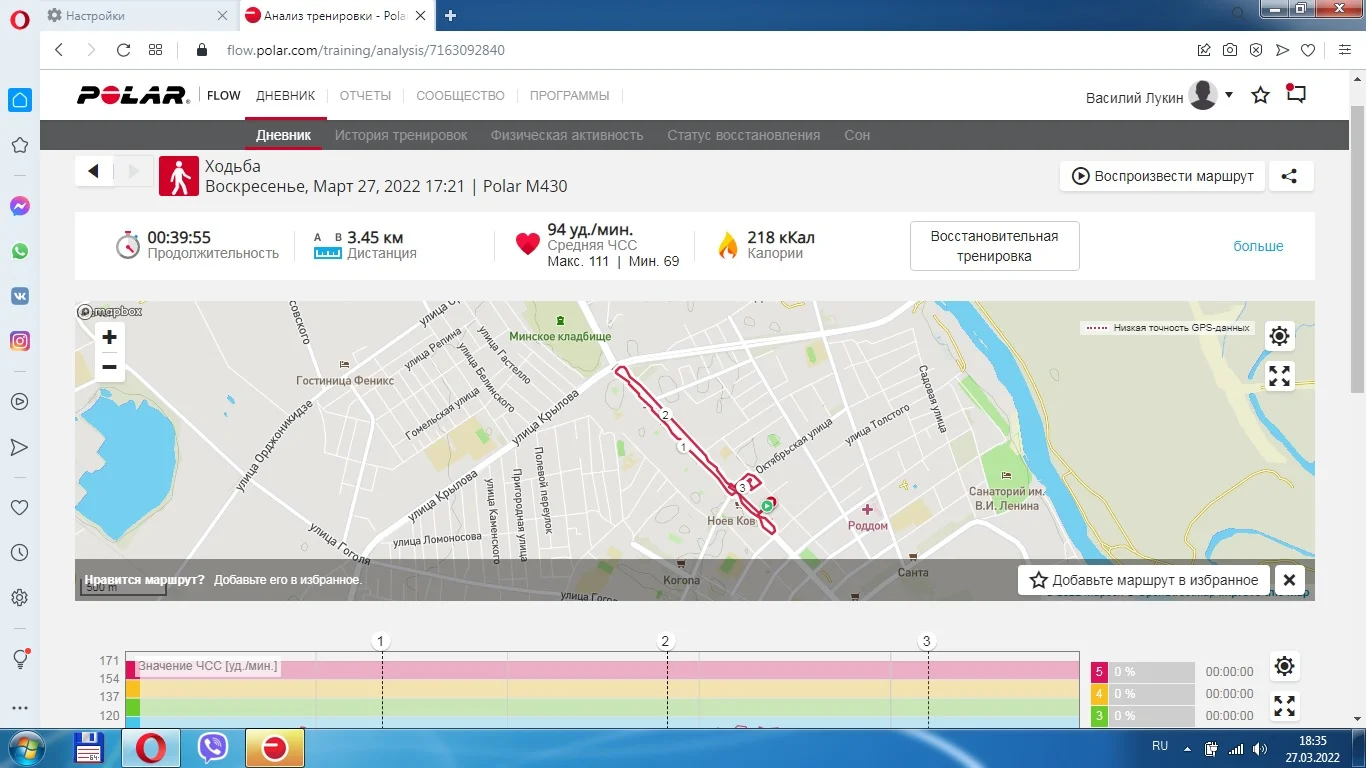
Task: Switch to the Сон tab
Action: 857,135
